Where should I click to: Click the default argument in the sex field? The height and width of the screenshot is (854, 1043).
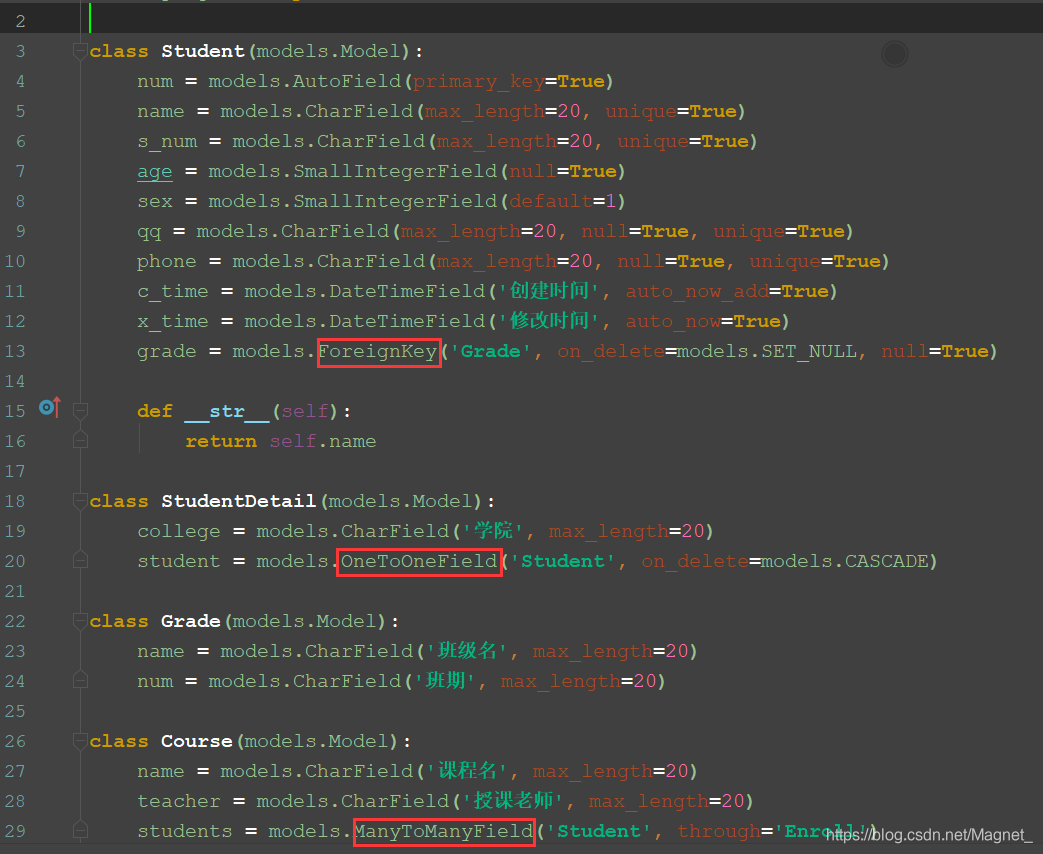tap(551, 202)
